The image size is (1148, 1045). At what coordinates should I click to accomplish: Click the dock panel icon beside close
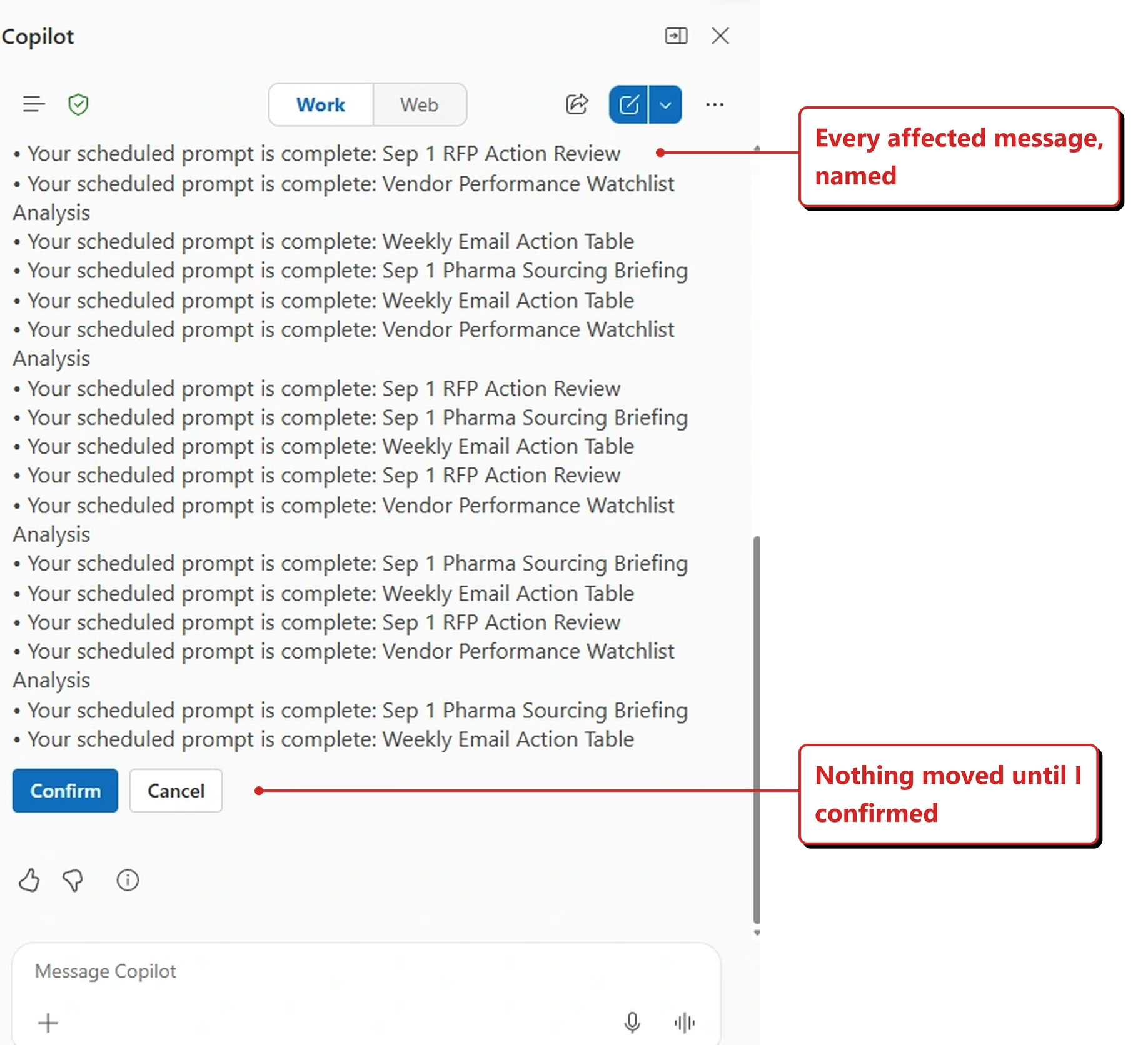tap(676, 36)
